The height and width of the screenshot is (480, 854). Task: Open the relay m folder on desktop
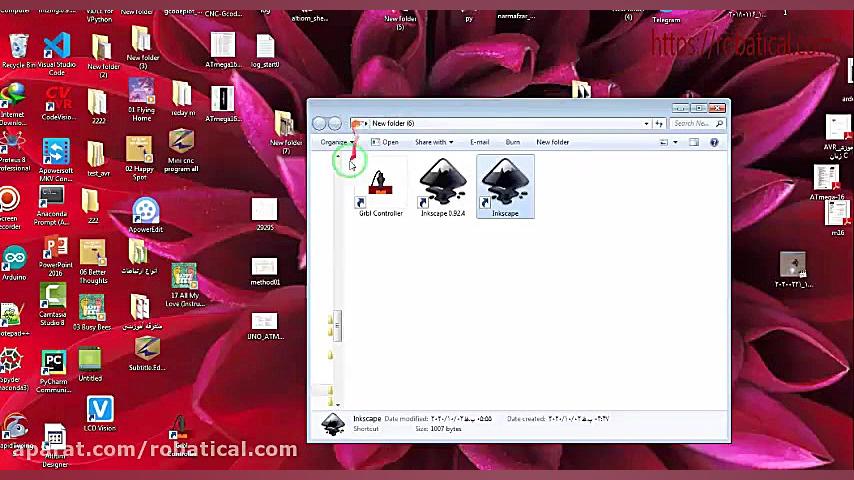[183, 99]
